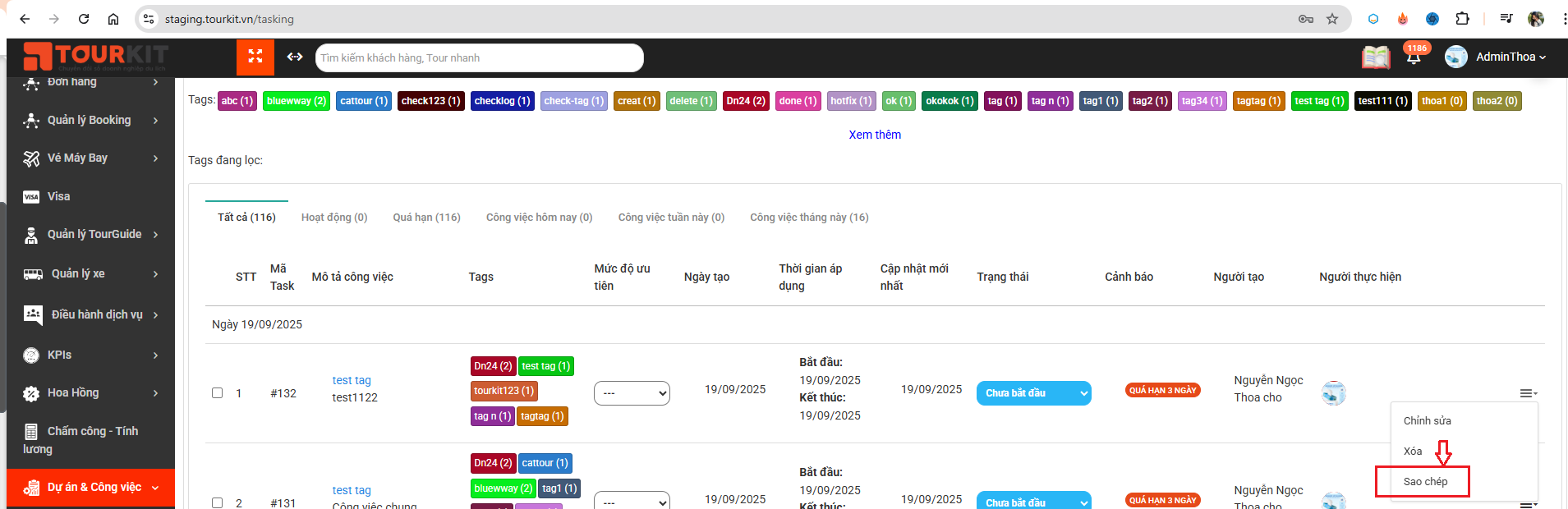This screenshot has width=1568, height=509.
Task: Open the 'test tag' task link for #132
Action: coord(352,380)
